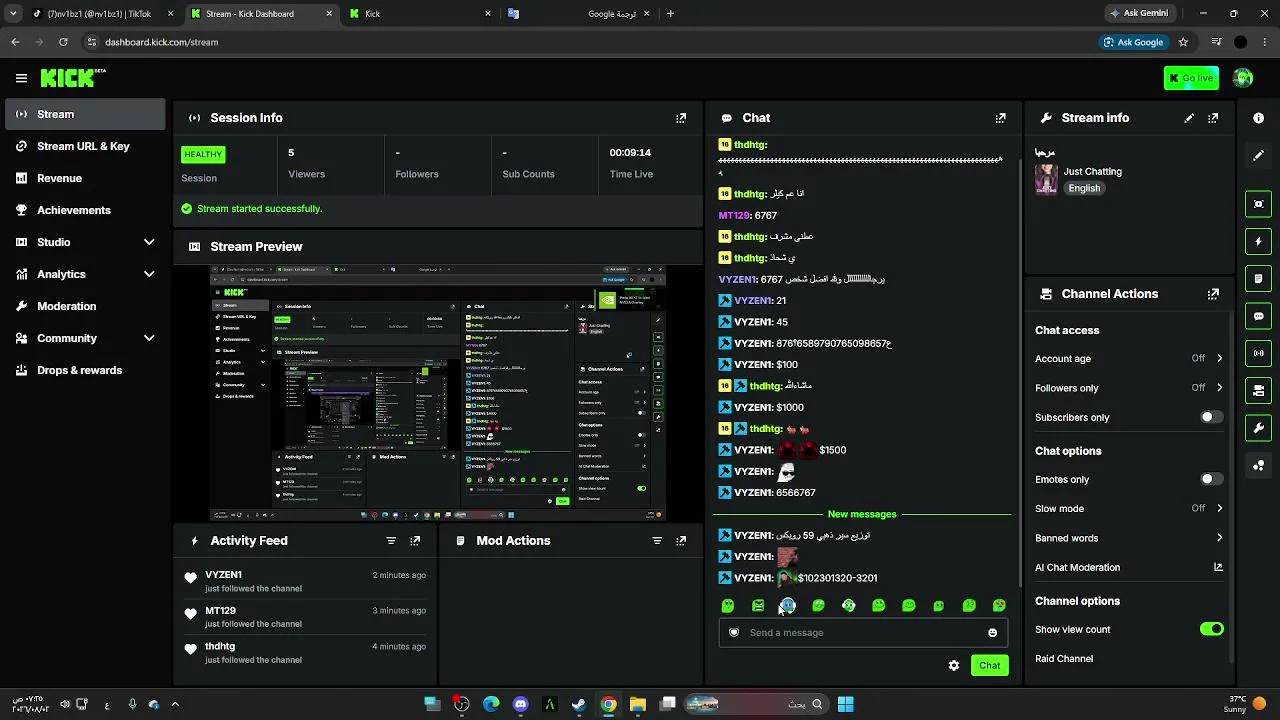Open the hamburger menu beside the Kick logo
The width and height of the screenshot is (1280, 720).
pyautogui.click(x=21, y=78)
